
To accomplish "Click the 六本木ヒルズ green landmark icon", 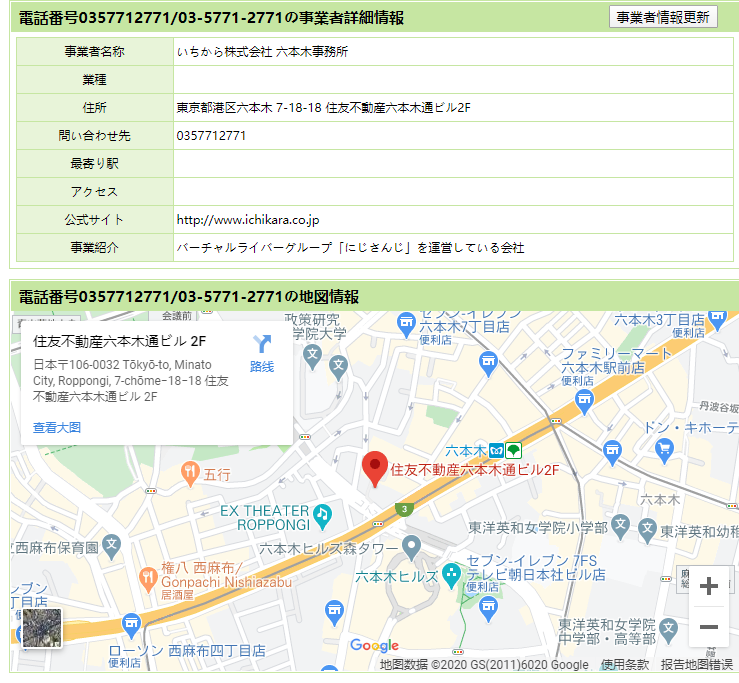I will pos(451,576).
